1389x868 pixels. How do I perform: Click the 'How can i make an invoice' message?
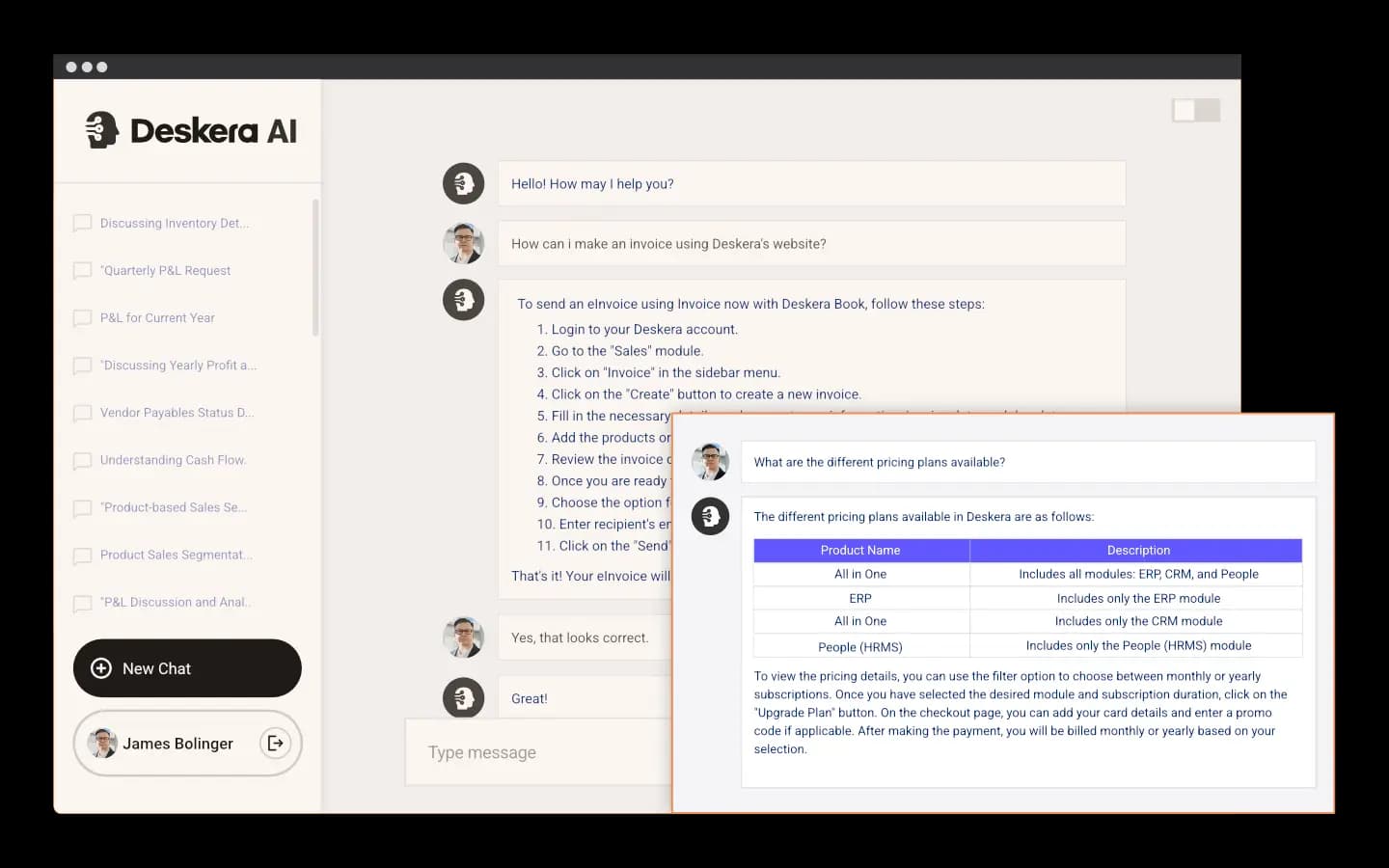tap(811, 244)
